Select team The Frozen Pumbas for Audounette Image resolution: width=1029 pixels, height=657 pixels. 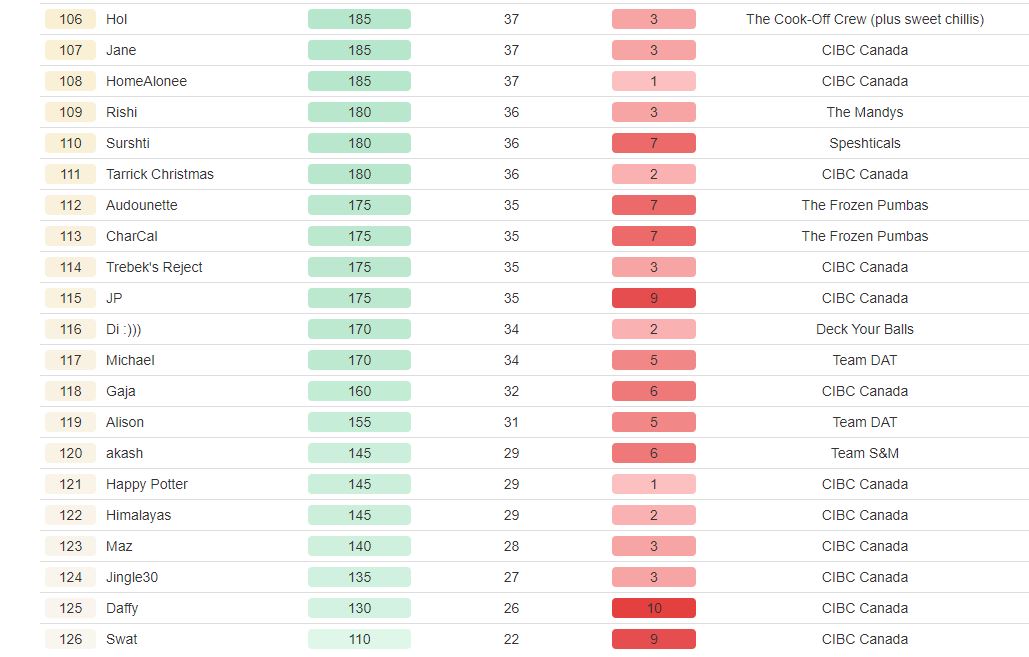(865, 205)
